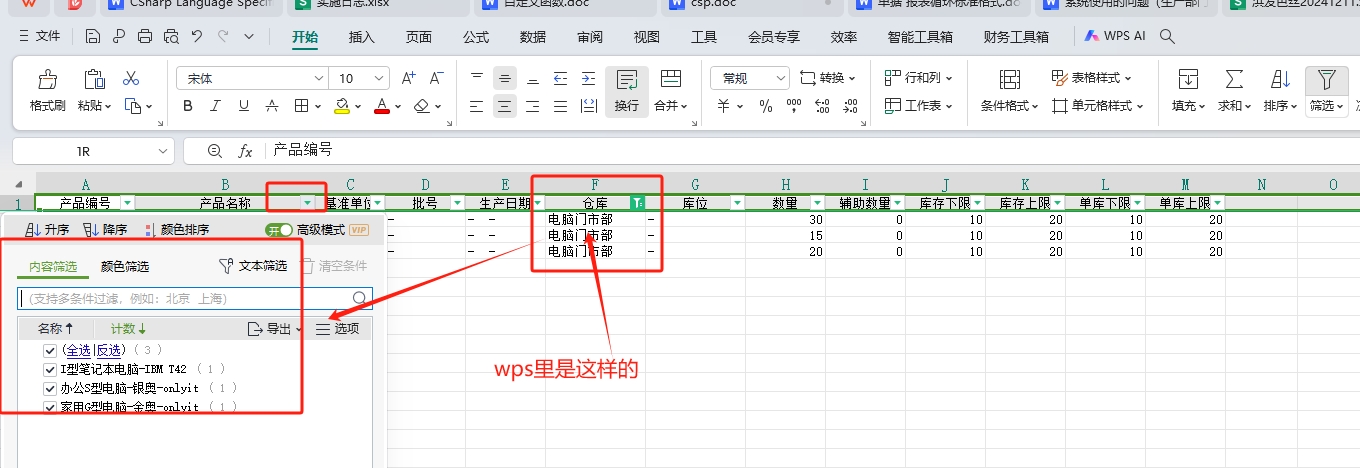
Task: Open the filter dropdown on 批号 column header
Action: (457, 203)
